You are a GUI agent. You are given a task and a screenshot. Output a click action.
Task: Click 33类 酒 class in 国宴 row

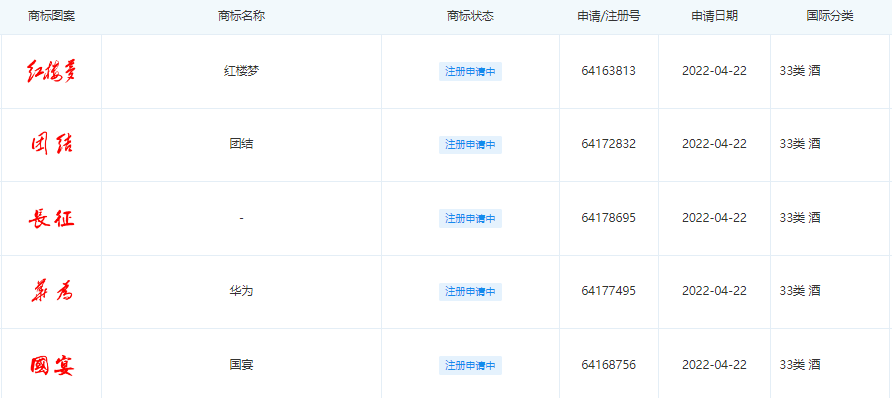point(800,365)
